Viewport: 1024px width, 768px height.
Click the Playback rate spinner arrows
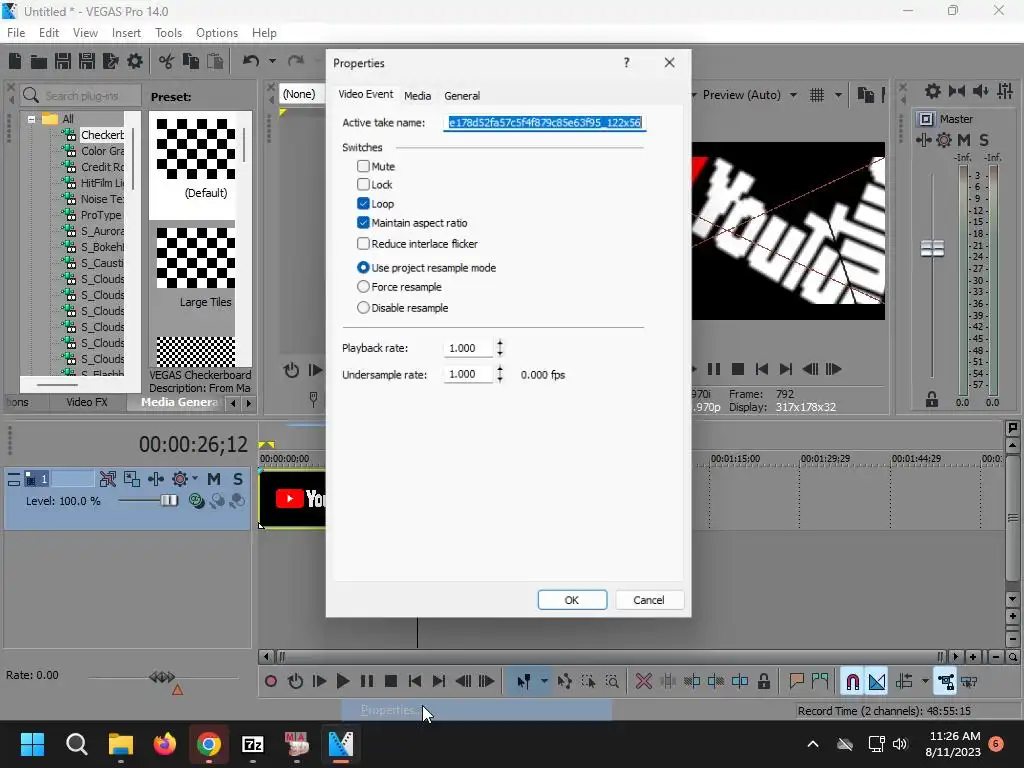500,347
